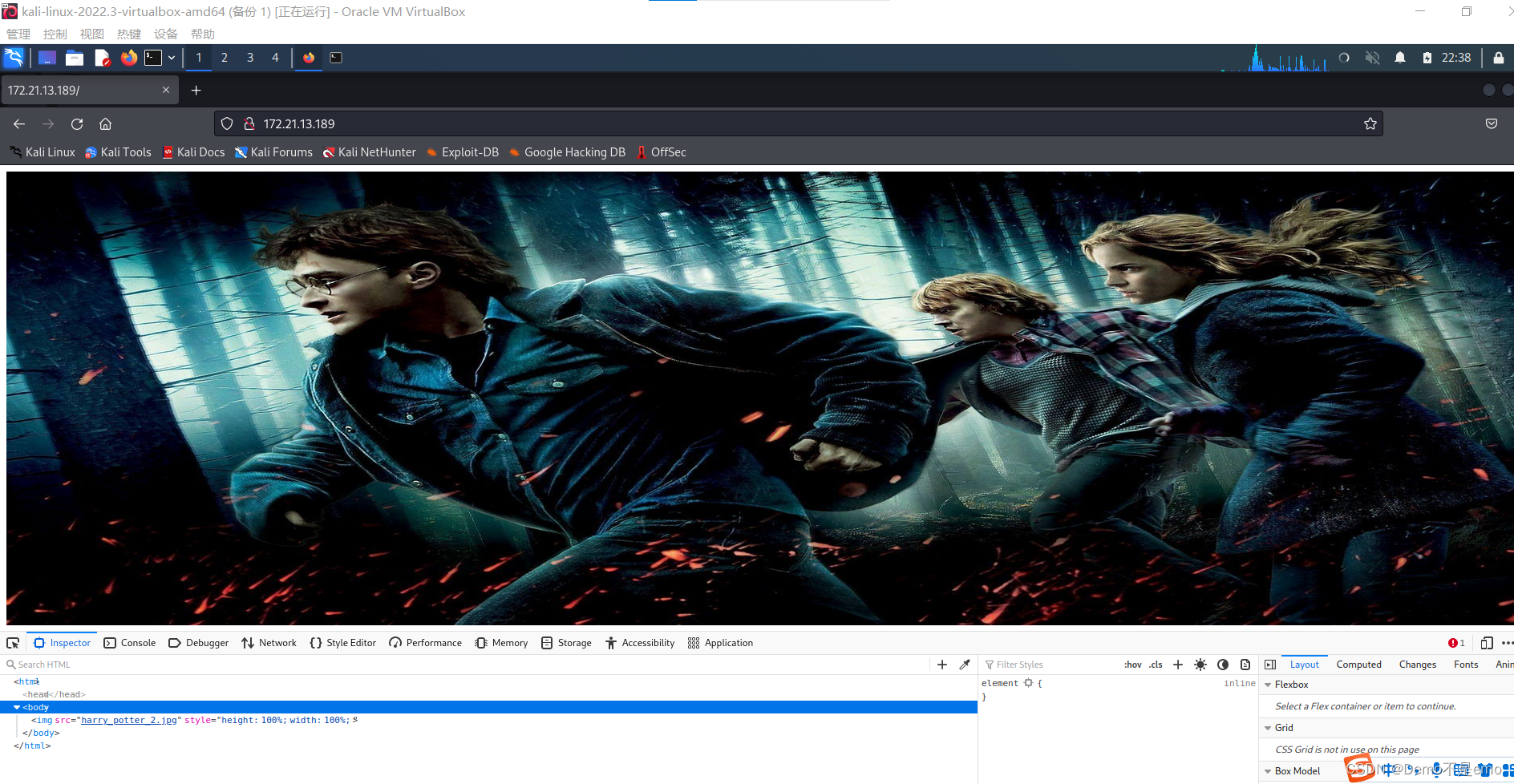The height and width of the screenshot is (784, 1514).
Task: Expand the terminal launcher dropdown arrow
Action: 172,58
